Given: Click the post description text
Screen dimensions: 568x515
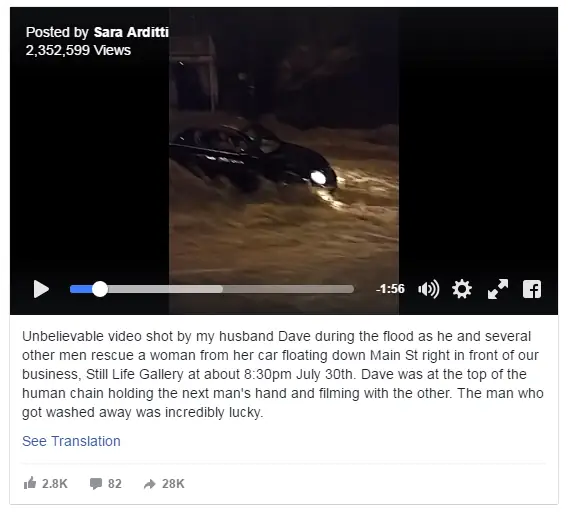Looking at the screenshot, I should point(283,374).
